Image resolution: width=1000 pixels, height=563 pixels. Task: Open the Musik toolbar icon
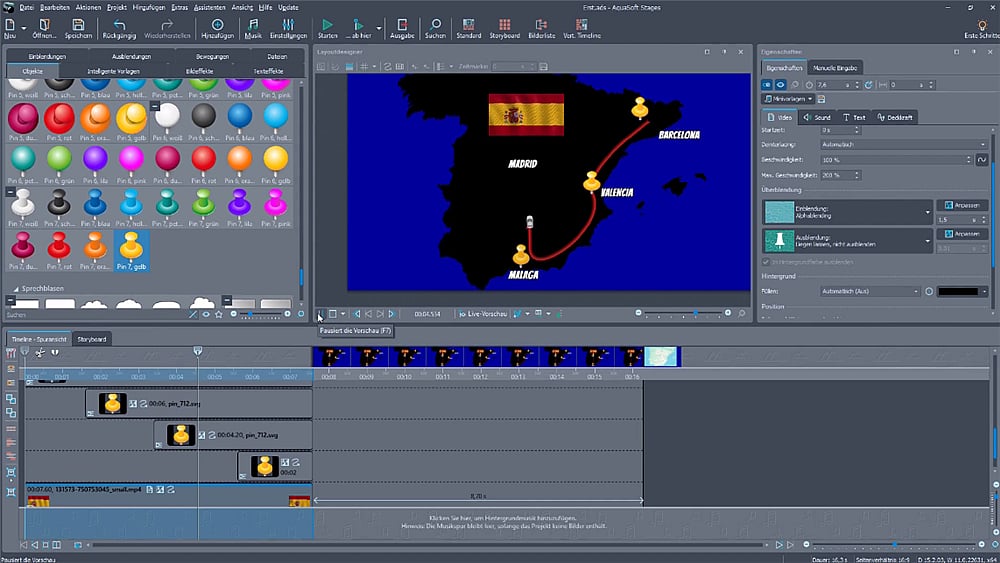click(x=253, y=26)
